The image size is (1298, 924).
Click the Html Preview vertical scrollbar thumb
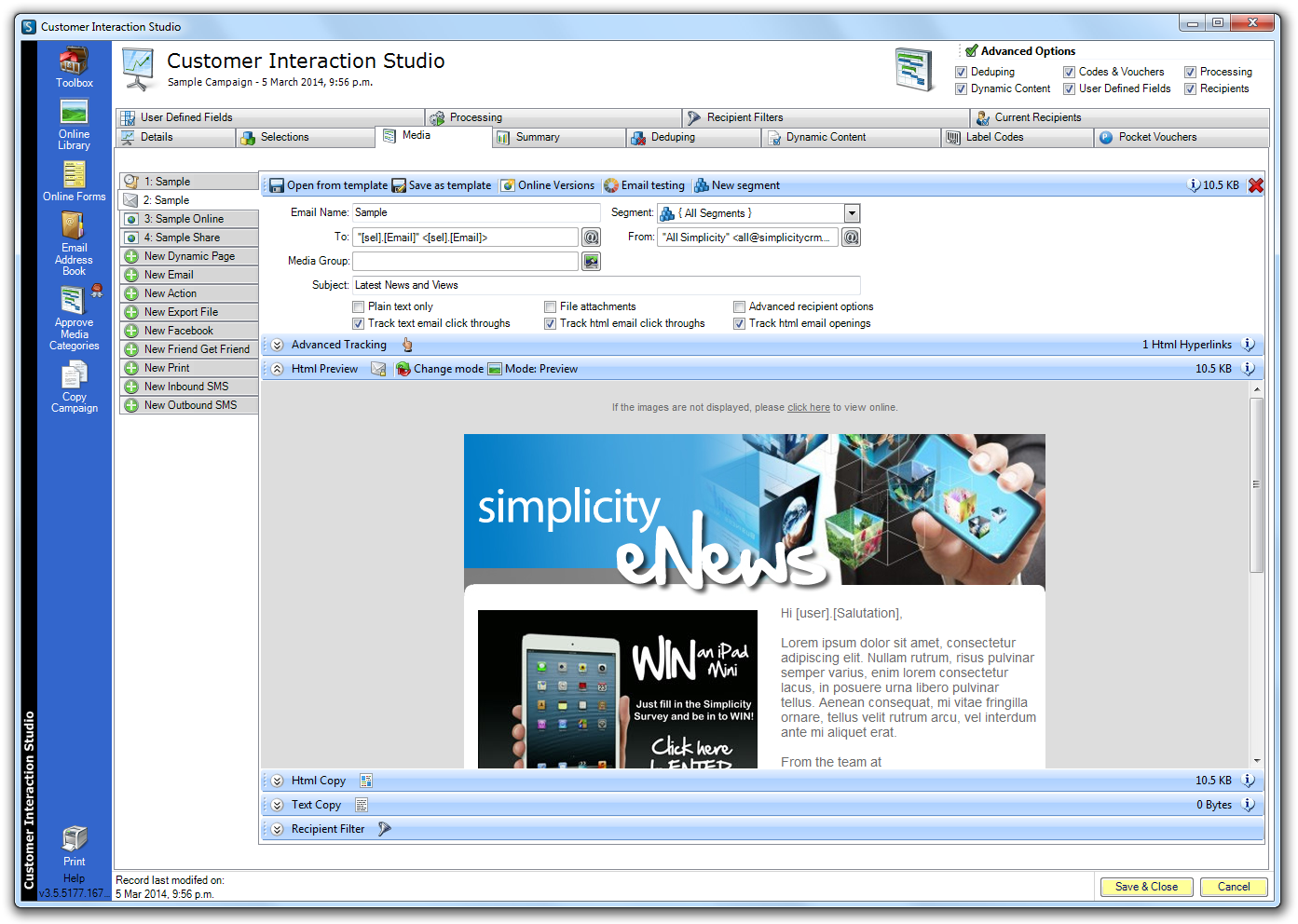click(x=1257, y=484)
